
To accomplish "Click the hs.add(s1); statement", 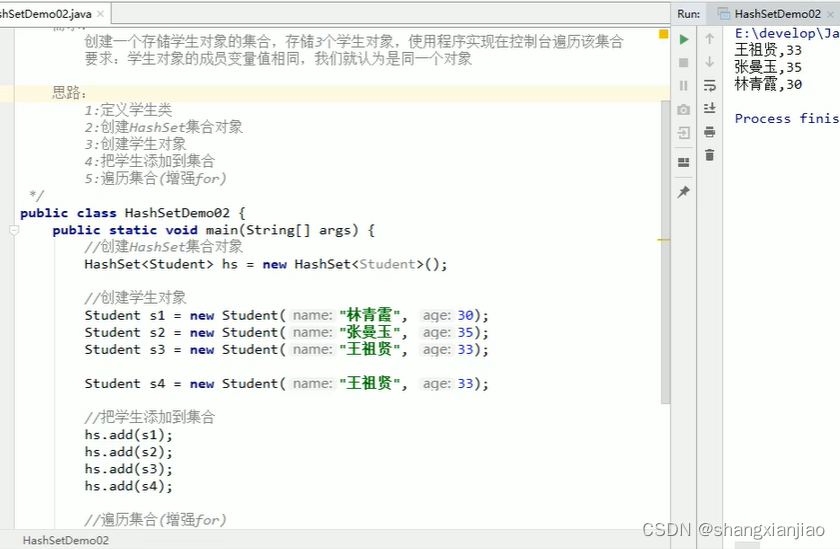I will point(129,435).
